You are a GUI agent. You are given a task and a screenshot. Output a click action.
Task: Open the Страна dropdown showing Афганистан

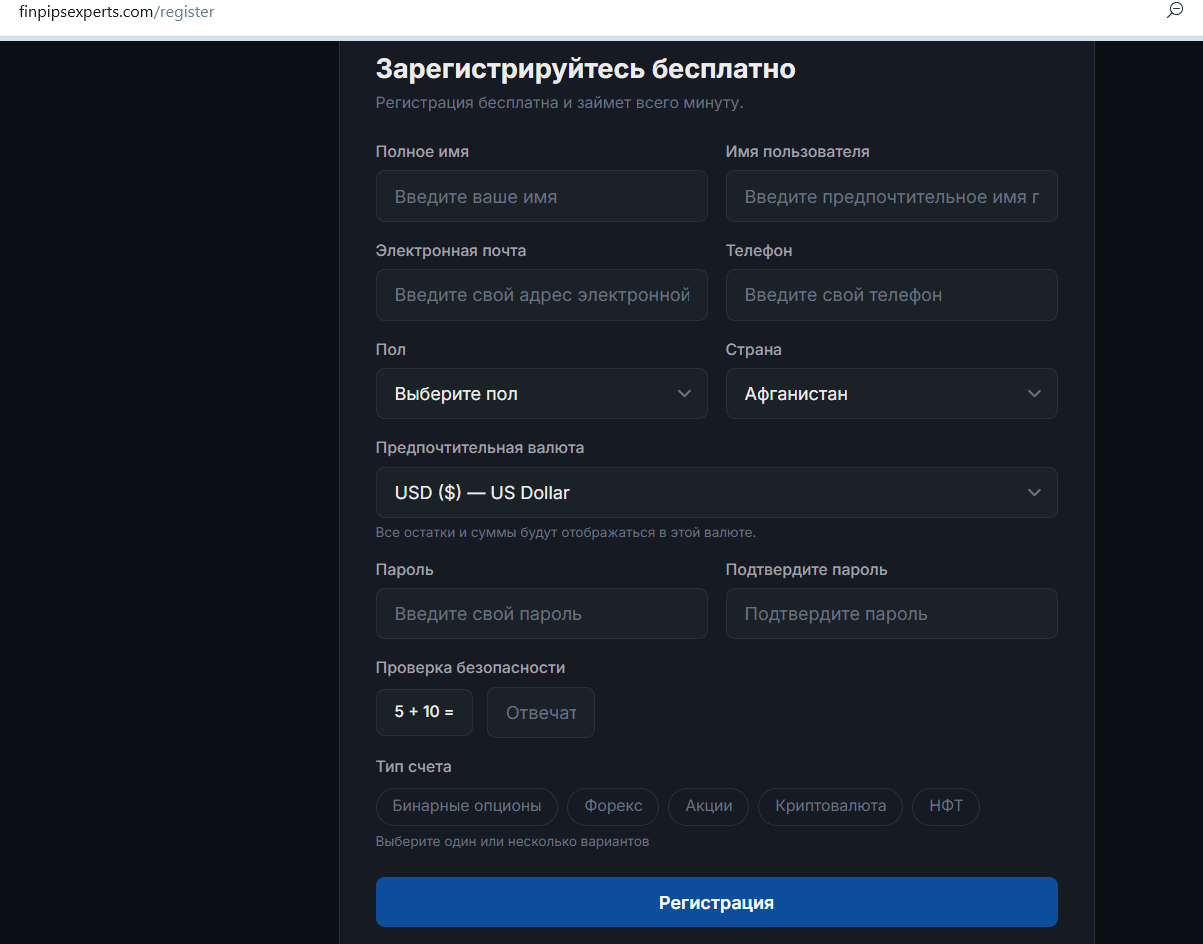891,393
